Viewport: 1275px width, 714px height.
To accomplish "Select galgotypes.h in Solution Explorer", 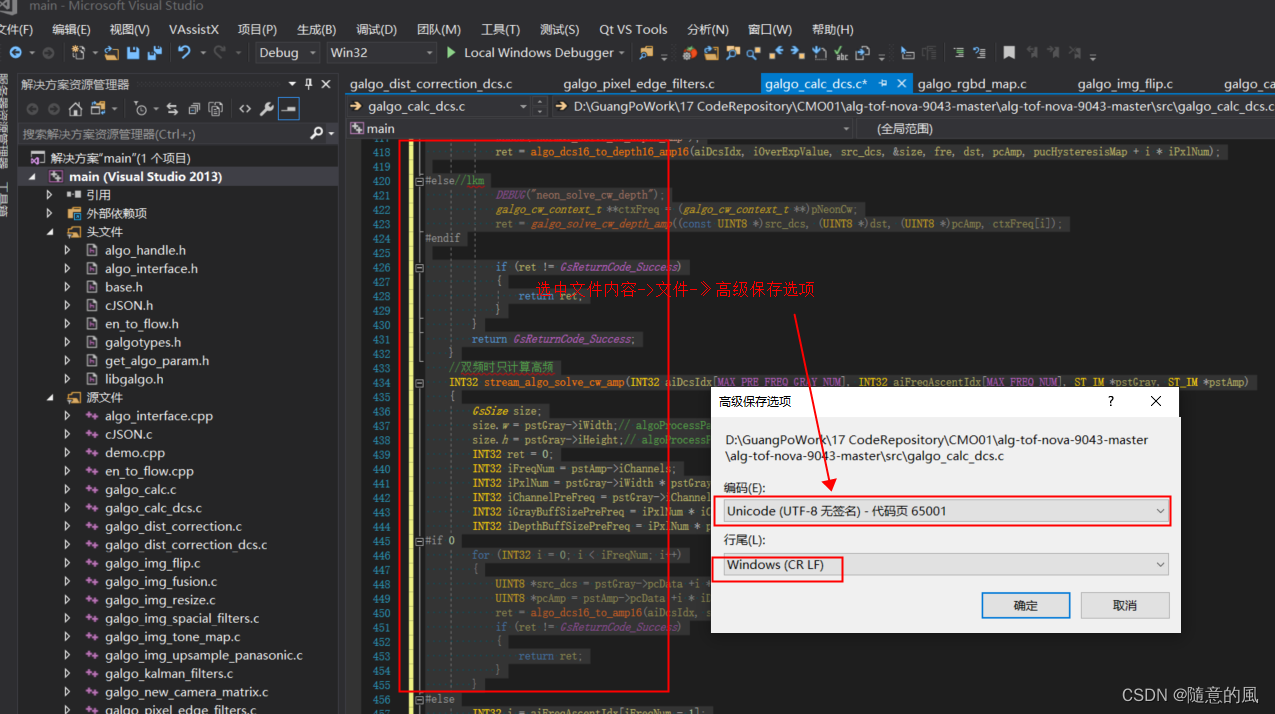I will click(143, 342).
